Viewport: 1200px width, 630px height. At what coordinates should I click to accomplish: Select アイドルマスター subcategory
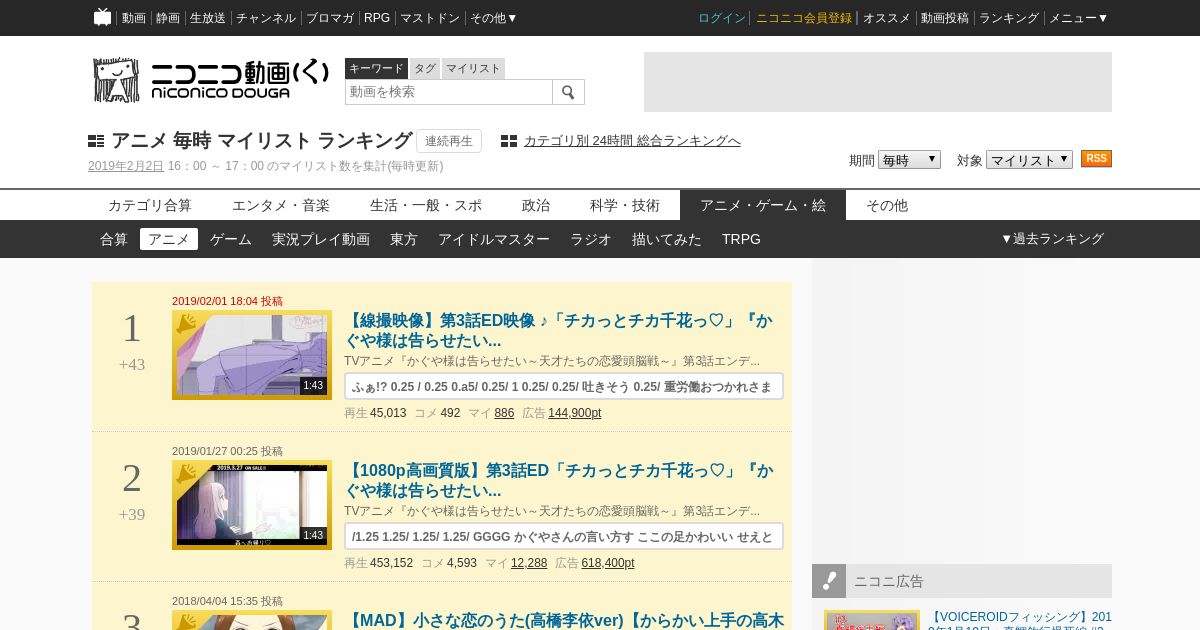494,239
